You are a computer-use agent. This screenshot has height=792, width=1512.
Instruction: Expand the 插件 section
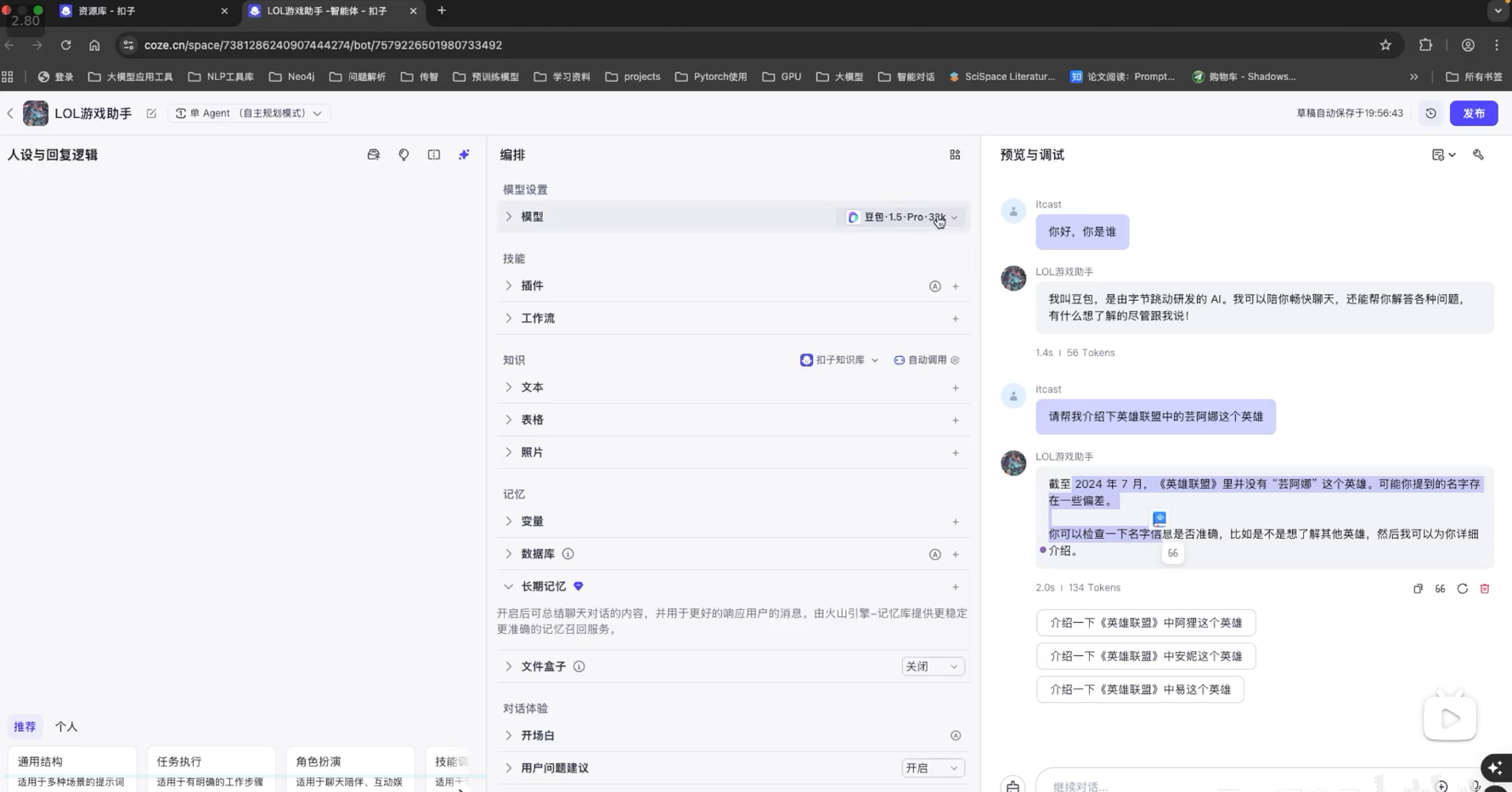point(509,286)
